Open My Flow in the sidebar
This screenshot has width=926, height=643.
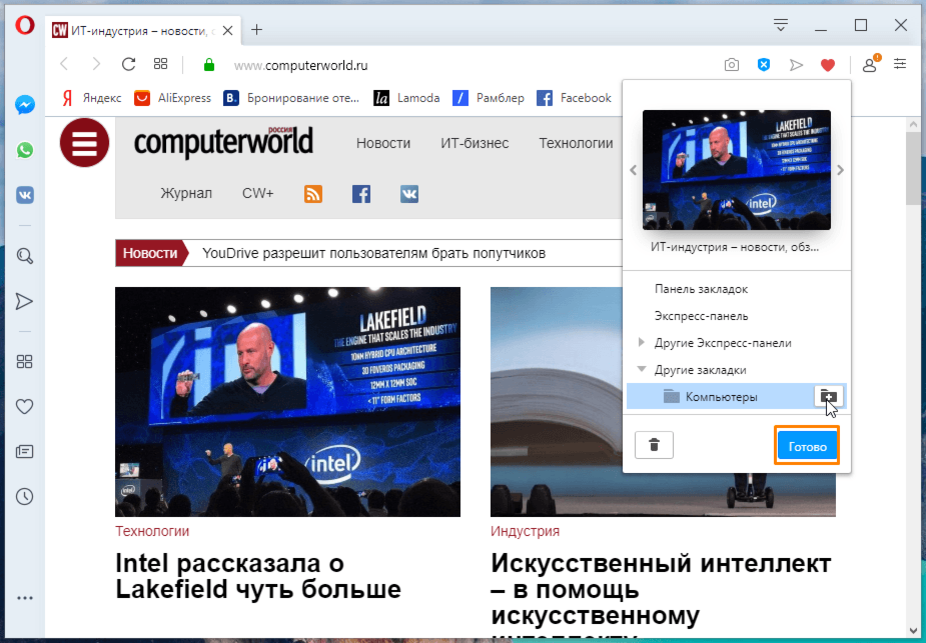[24, 302]
